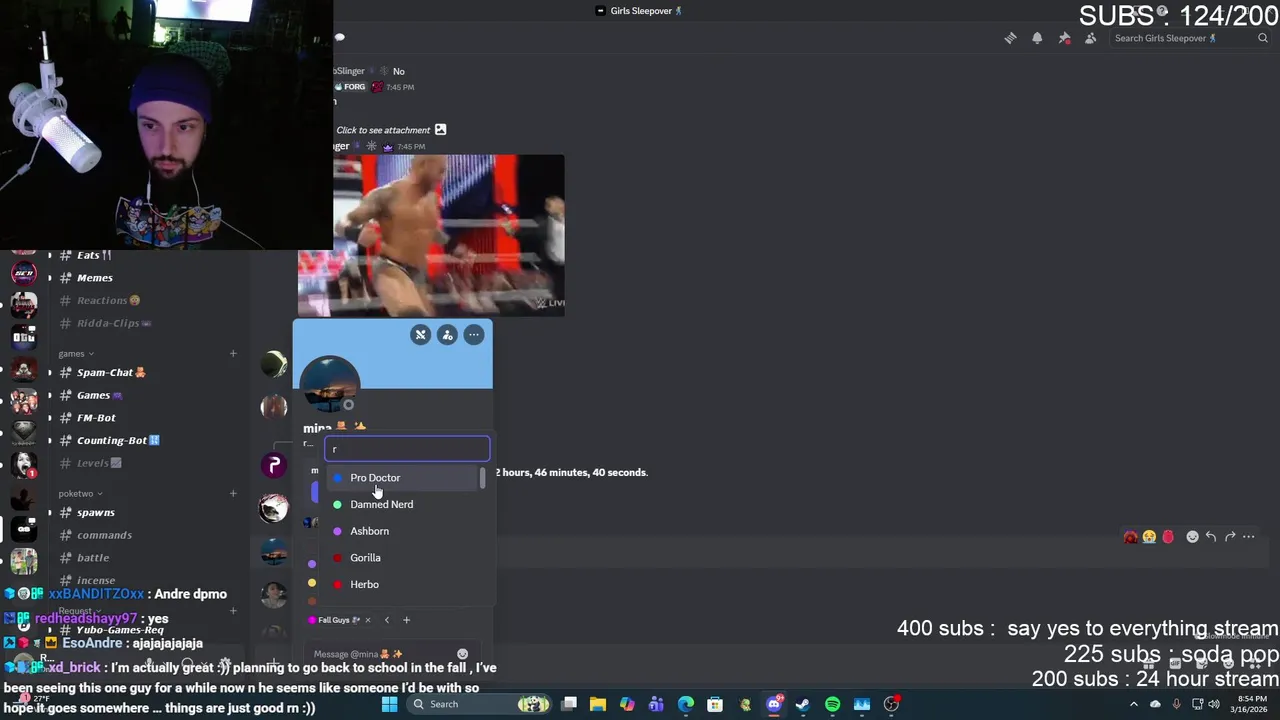The image size is (1280, 720).
Task: Open Microsoft Store from taskbar
Action: click(x=715, y=704)
